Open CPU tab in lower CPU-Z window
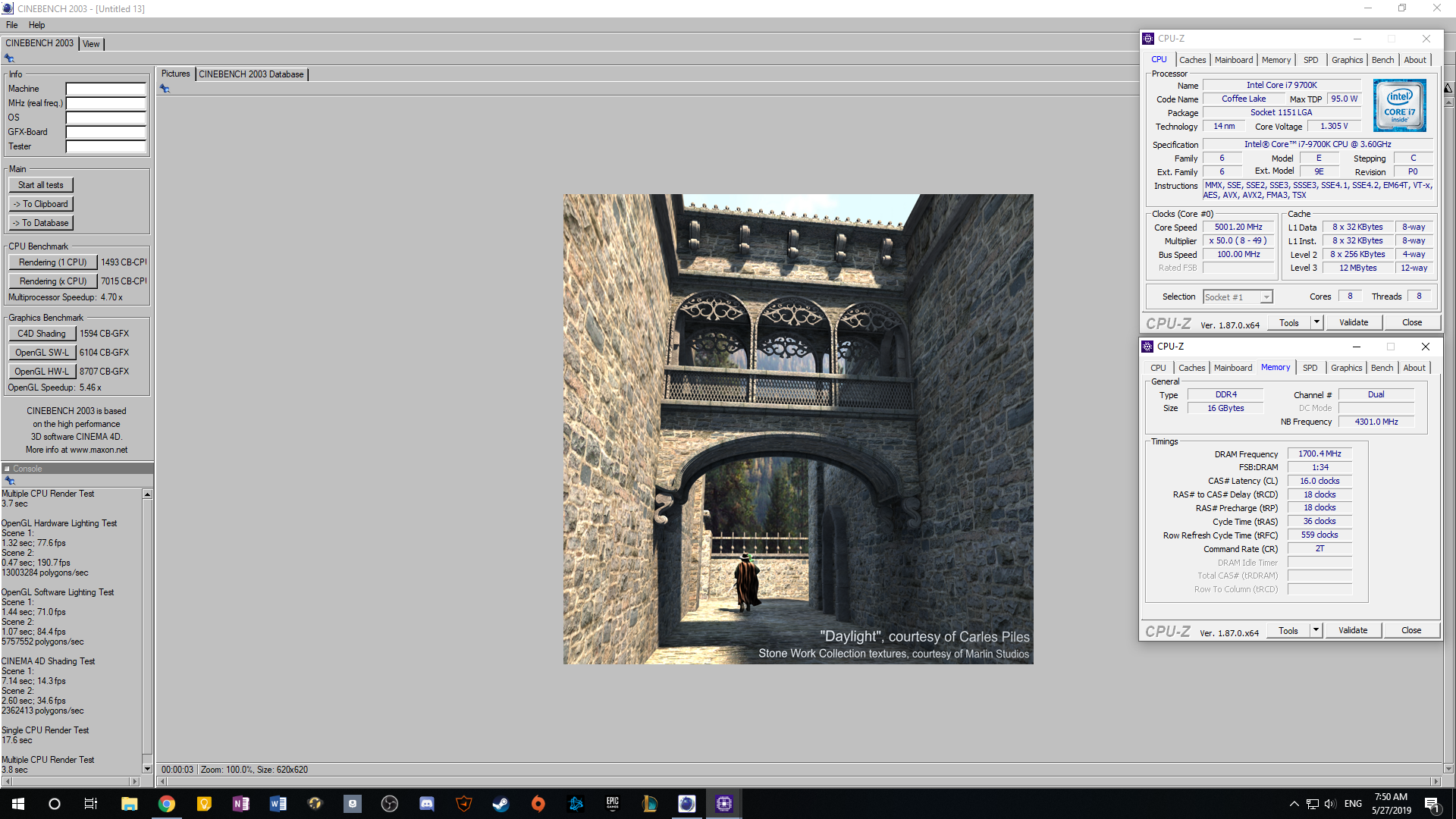1456x819 pixels. click(1158, 368)
